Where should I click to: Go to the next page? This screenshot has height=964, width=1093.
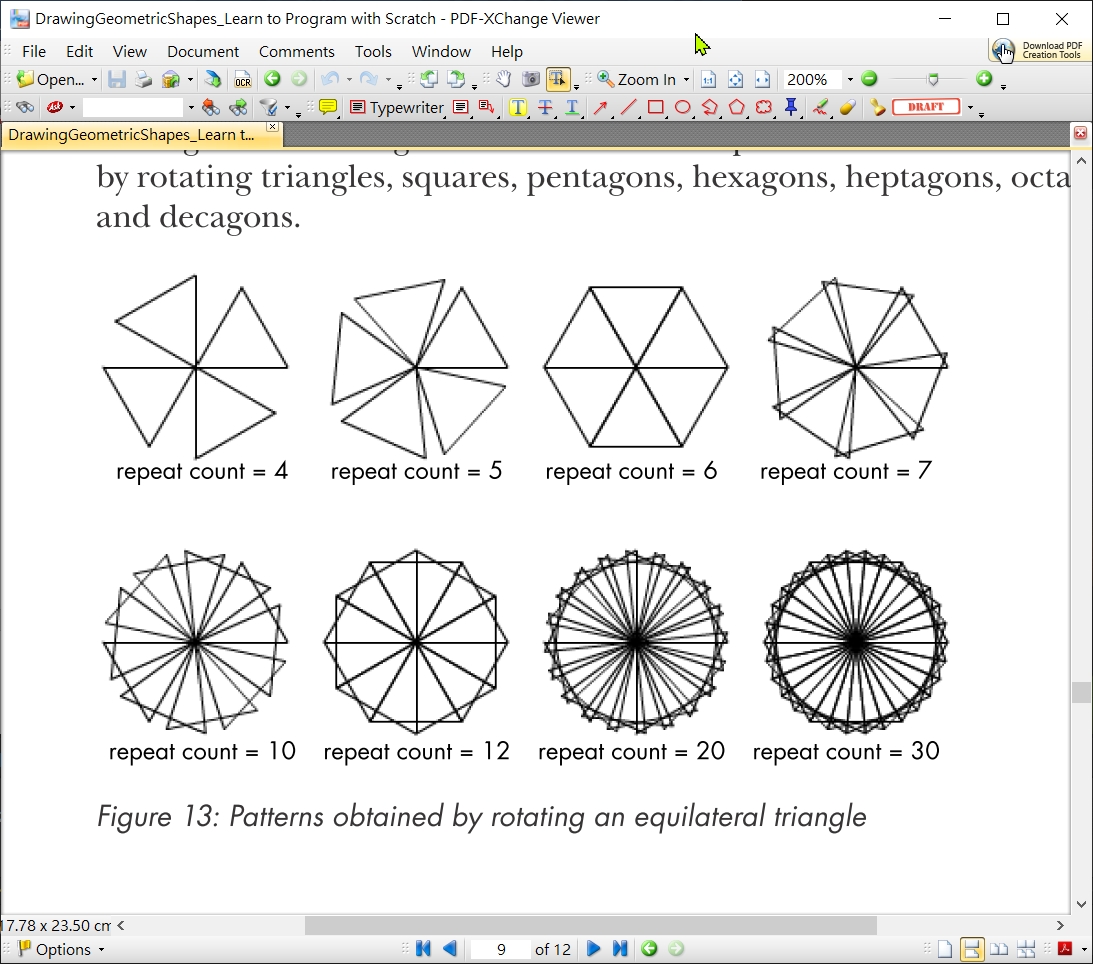593,948
